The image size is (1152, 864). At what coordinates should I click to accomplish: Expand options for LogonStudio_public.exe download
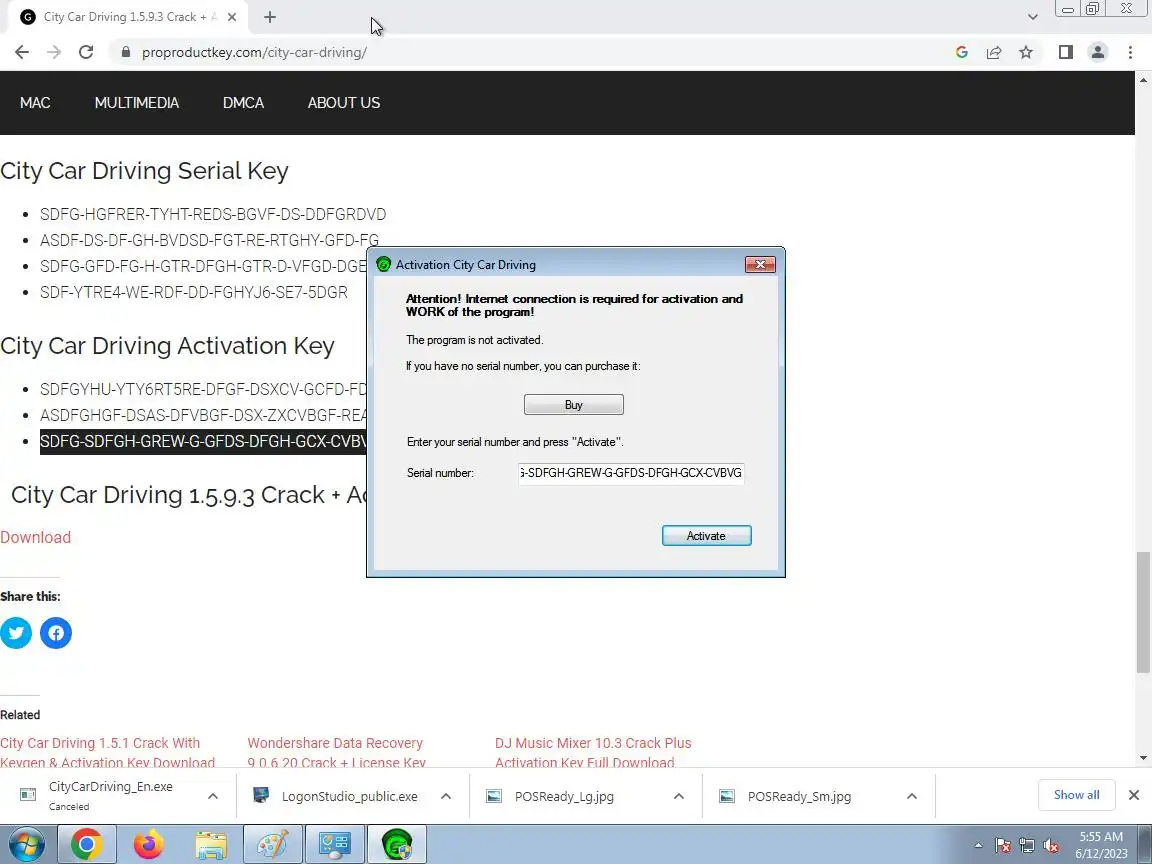point(446,796)
